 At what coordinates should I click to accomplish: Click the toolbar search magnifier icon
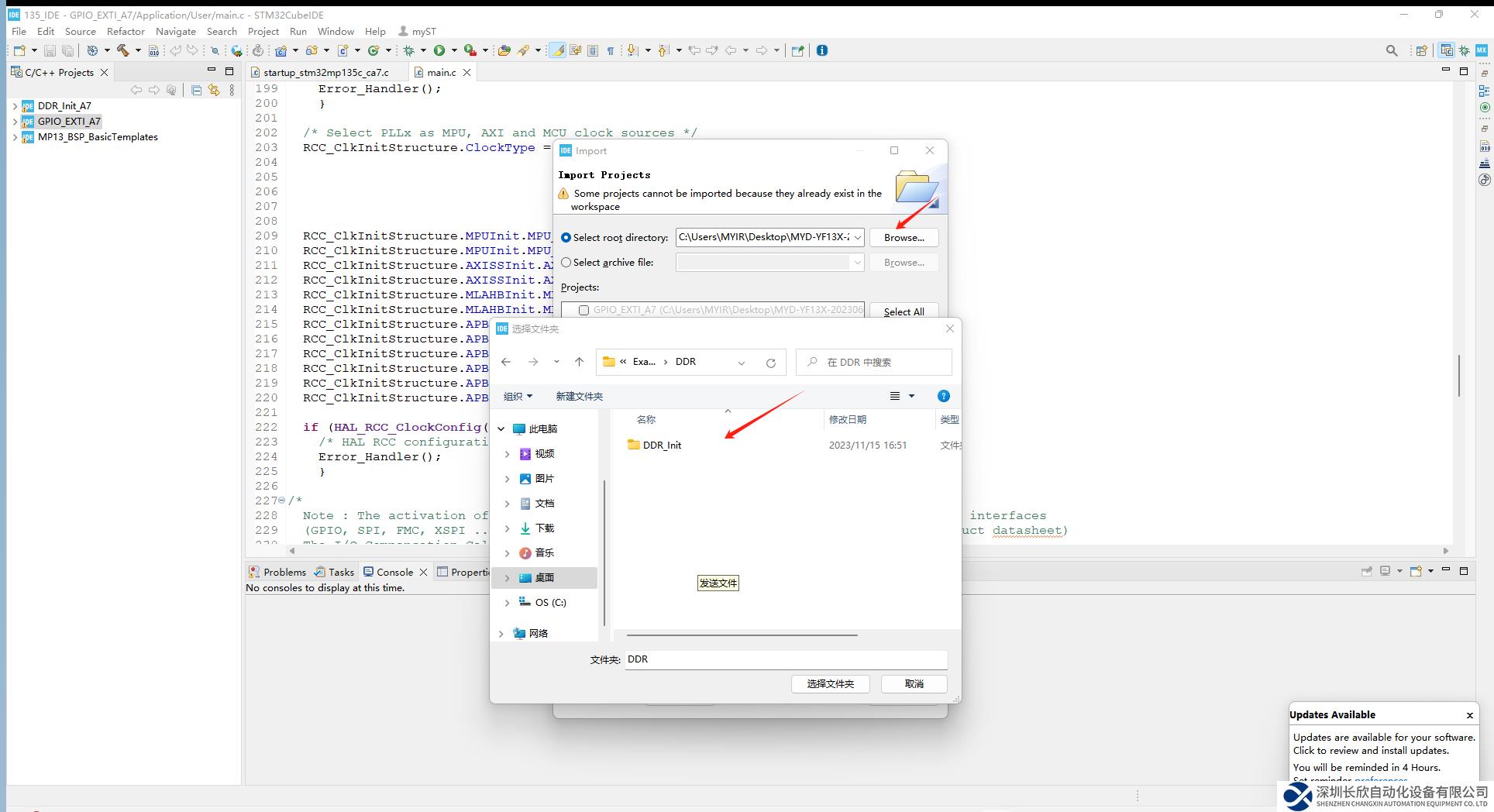[x=1392, y=50]
